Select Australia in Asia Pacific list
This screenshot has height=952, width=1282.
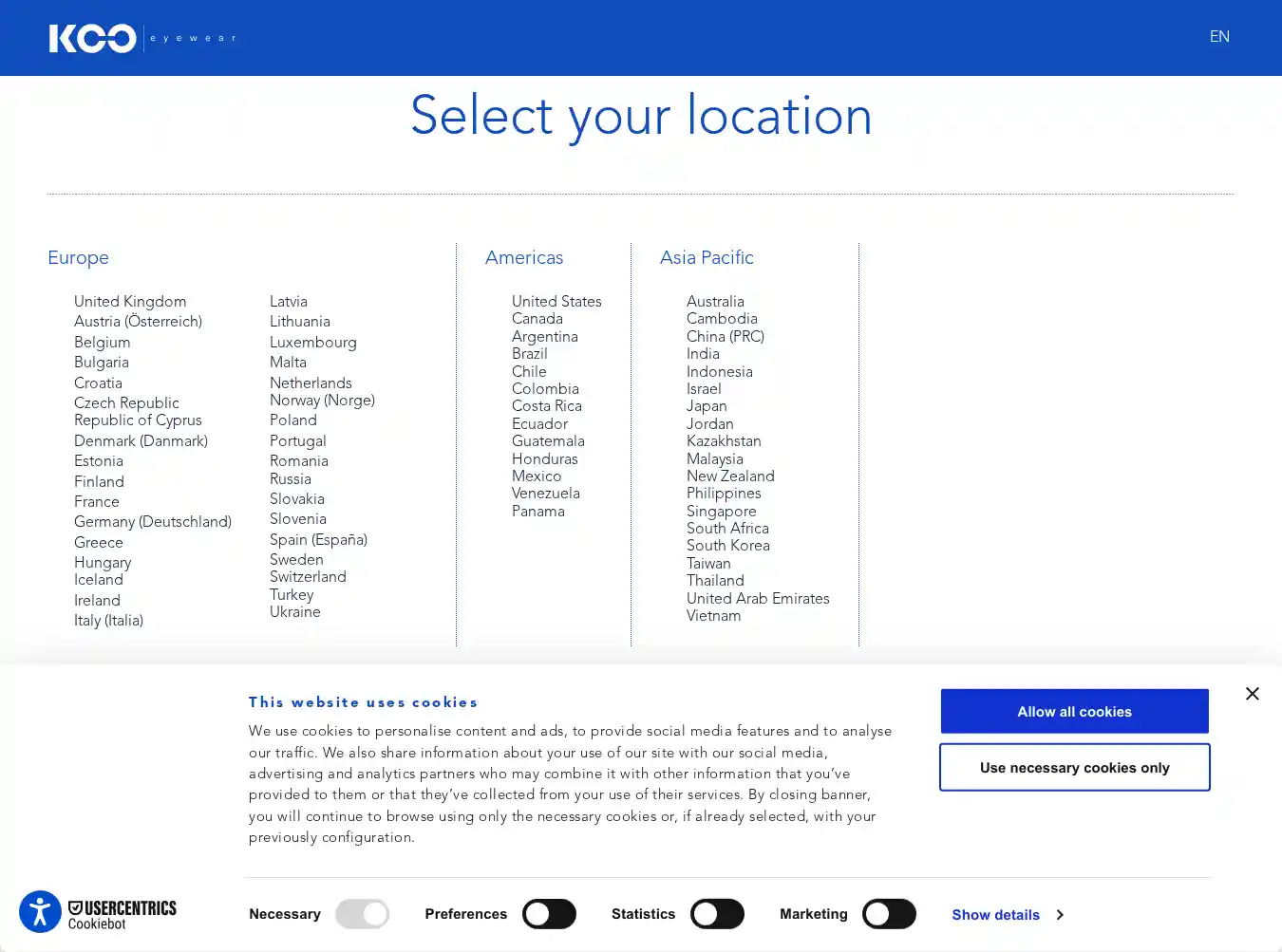[x=715, y=301]
